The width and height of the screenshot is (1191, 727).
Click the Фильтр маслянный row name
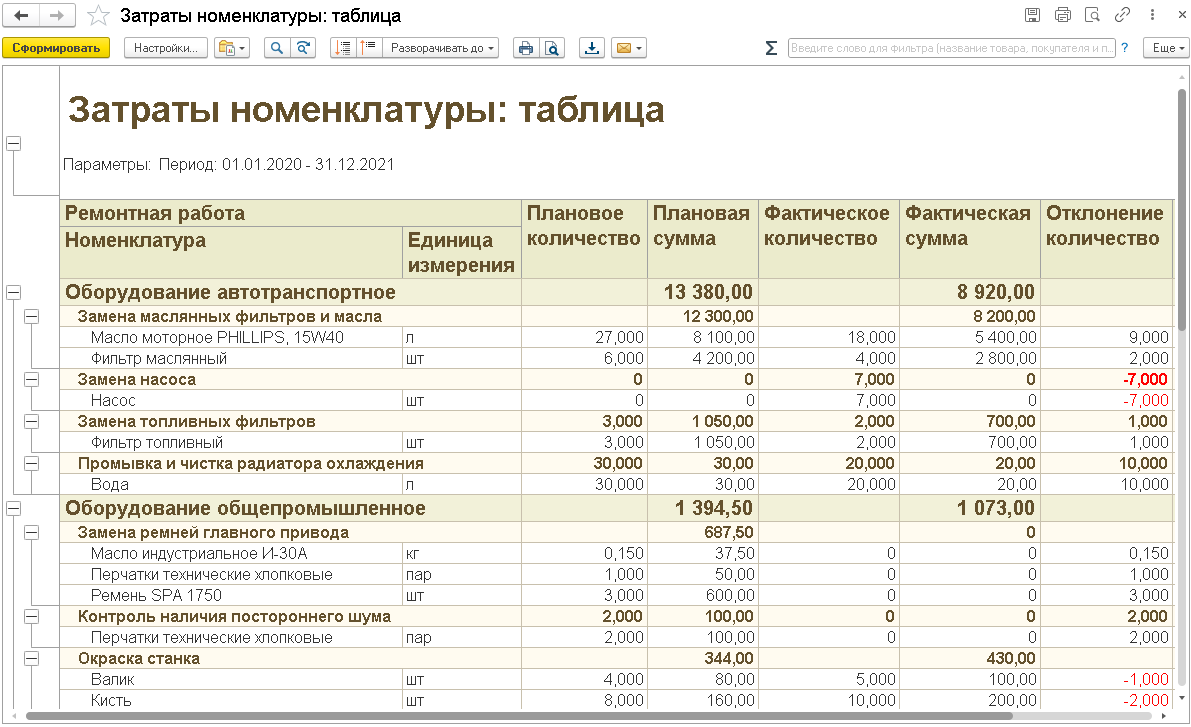pyautogui.click(x=232, y=359)
